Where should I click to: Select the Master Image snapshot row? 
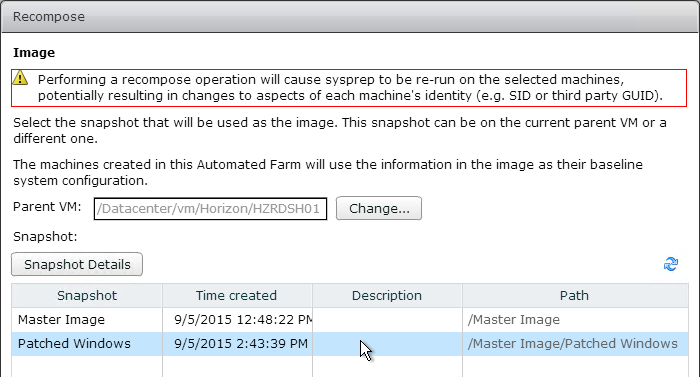350,320
